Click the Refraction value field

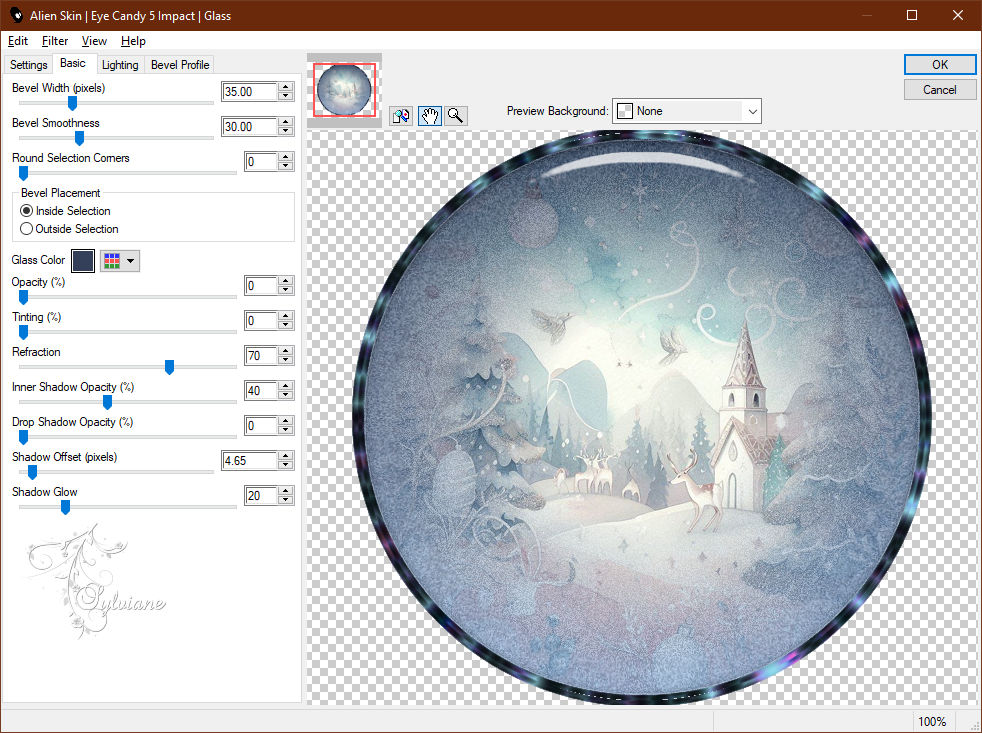pyautogui.click(x=261, y=356)
